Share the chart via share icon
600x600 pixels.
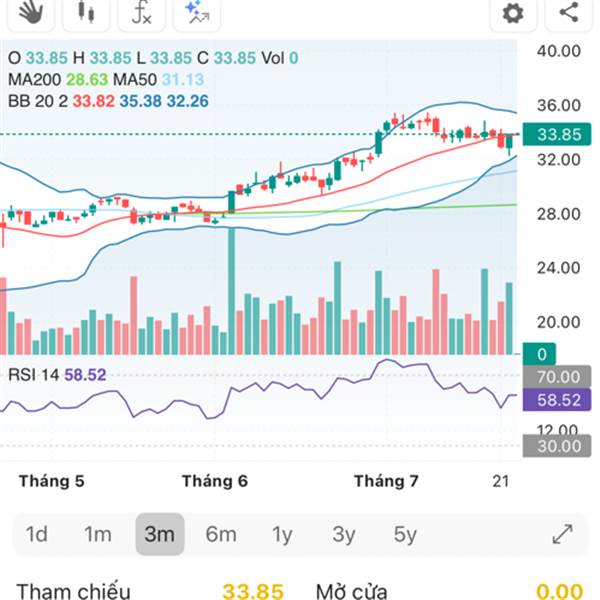(x=569, y=13)
